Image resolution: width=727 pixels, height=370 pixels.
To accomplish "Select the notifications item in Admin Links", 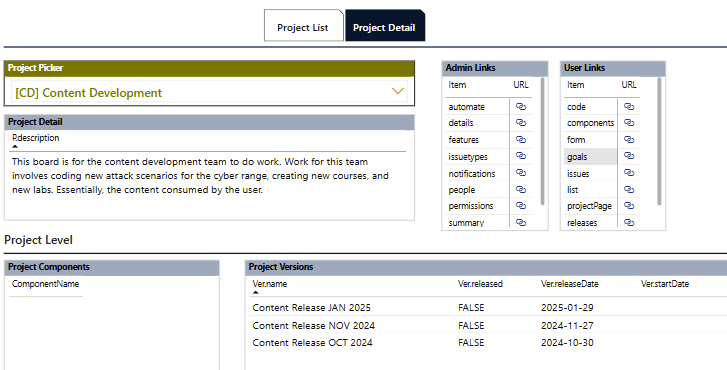I will (472, 173).
